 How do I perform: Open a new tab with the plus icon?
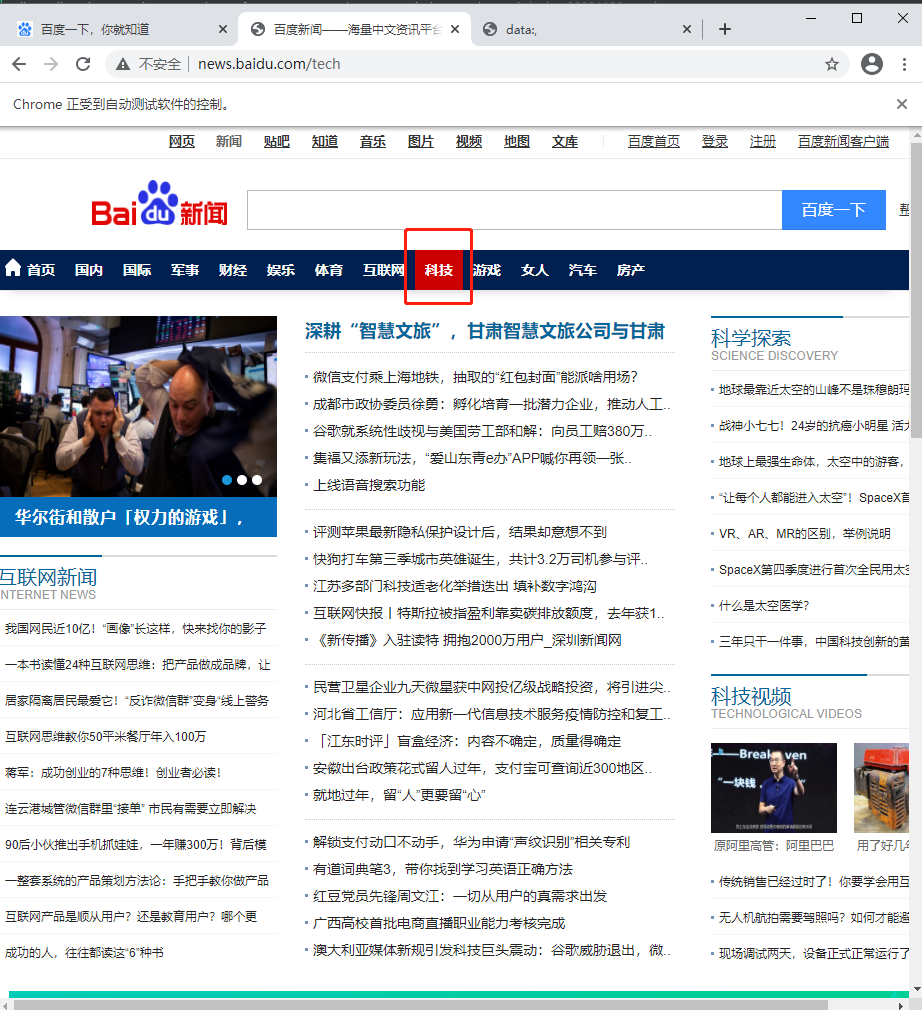[x=725, y=29]
